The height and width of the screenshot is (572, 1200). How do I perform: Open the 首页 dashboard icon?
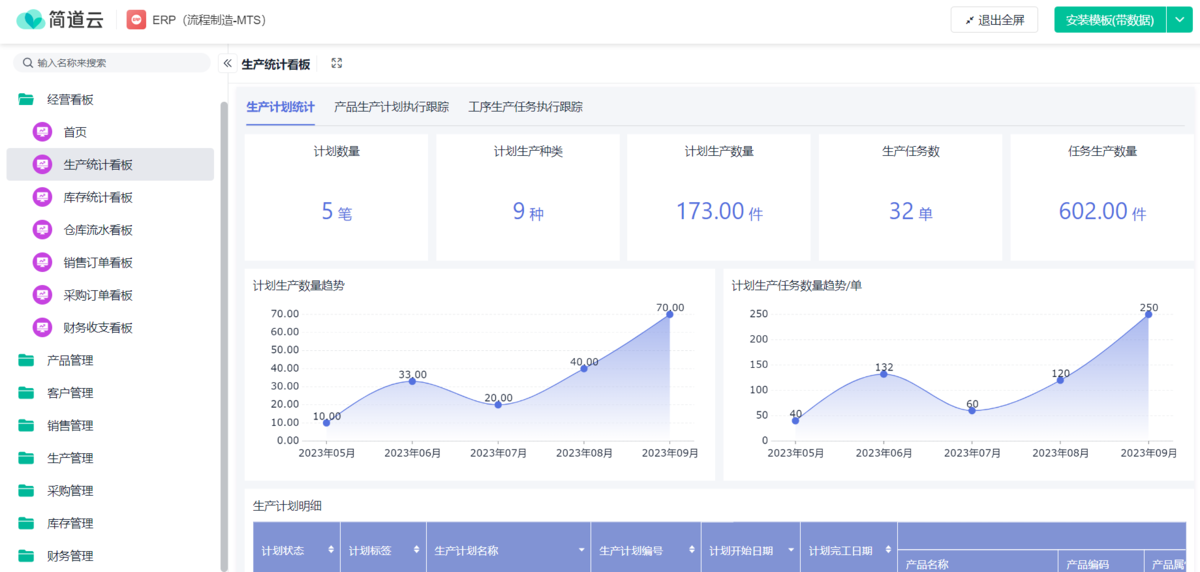tap(42, 132)
